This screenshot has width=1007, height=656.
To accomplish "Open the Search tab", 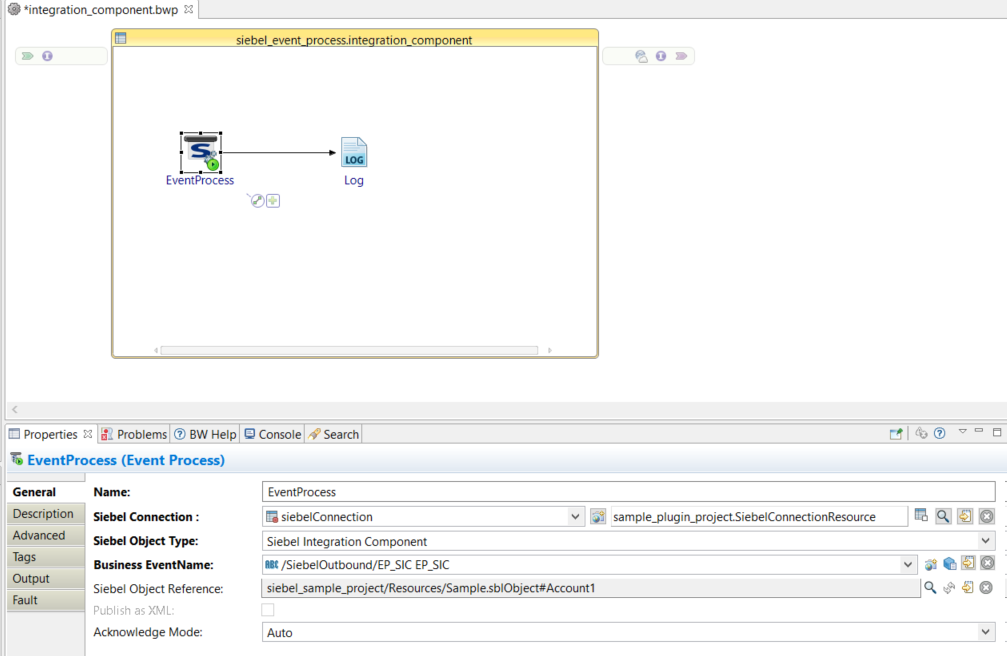I will click(333, 434).
